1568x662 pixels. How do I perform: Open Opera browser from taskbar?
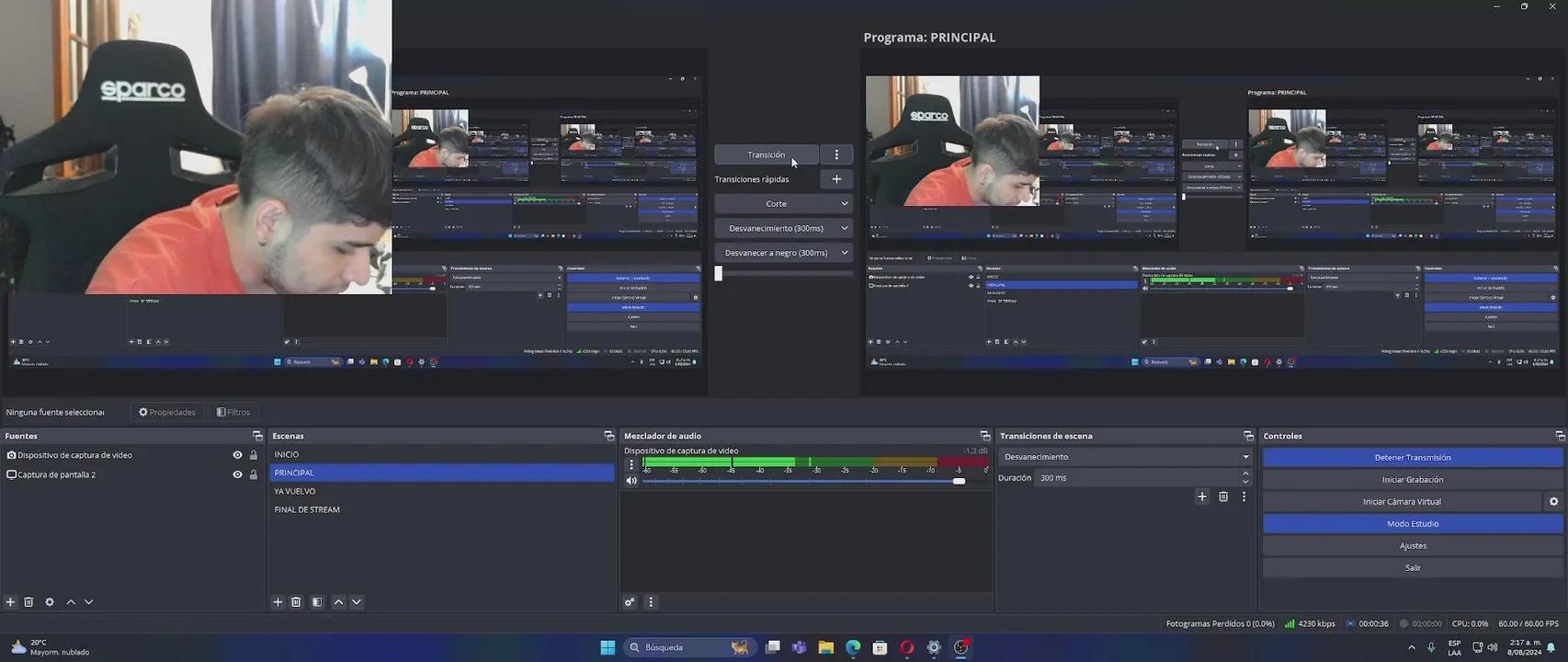pos(906,647)
